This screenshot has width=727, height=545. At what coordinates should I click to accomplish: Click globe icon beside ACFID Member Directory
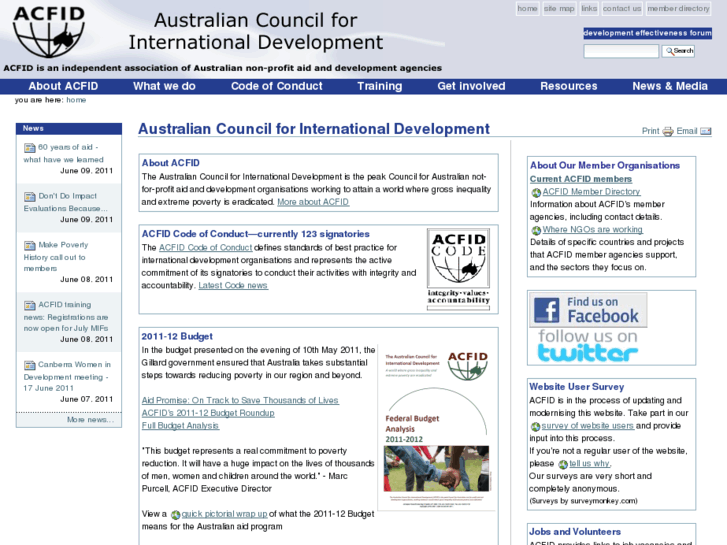[x=536, y=192]
